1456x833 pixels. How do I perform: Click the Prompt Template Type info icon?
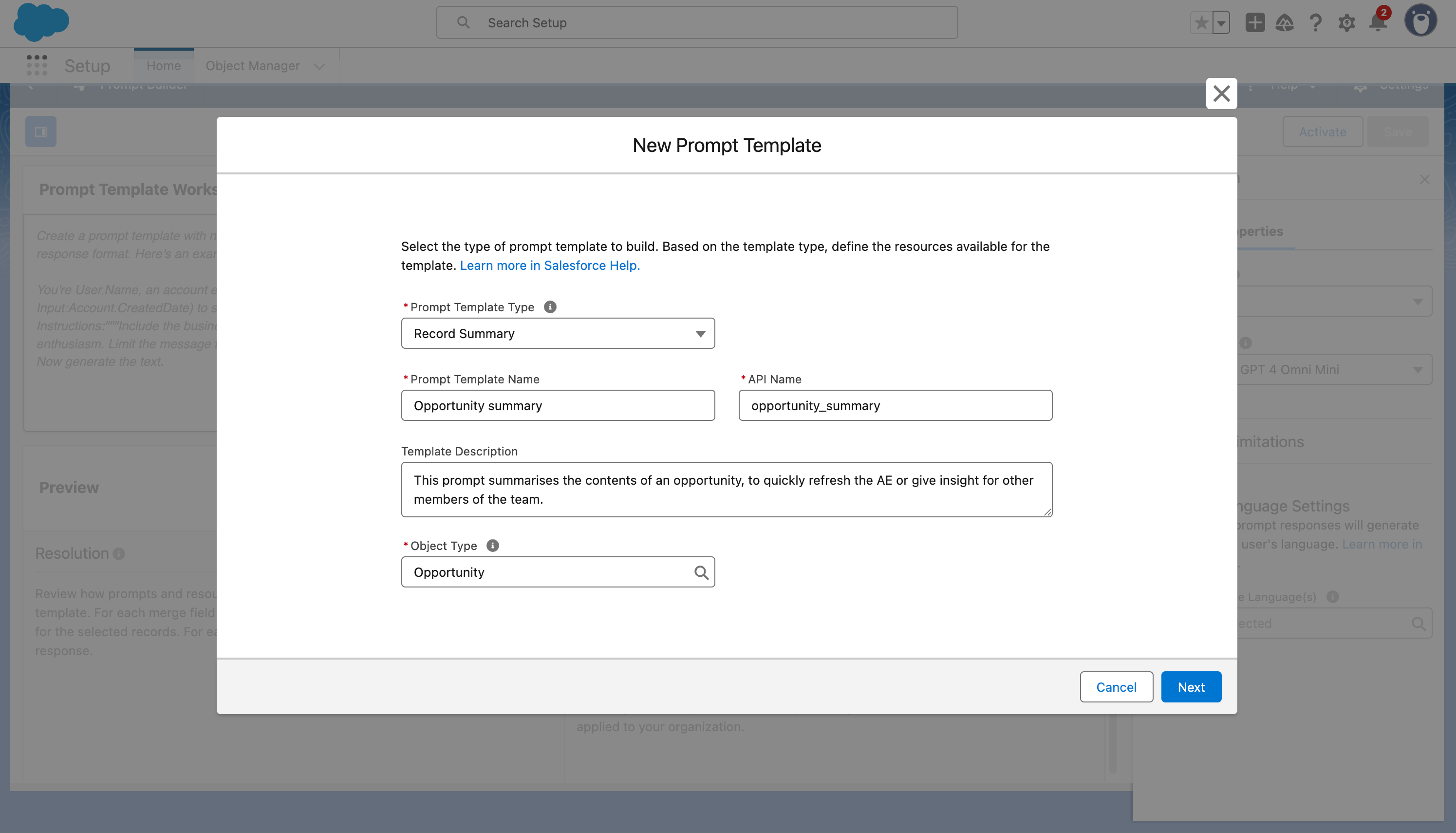click(x=550, y=307)
